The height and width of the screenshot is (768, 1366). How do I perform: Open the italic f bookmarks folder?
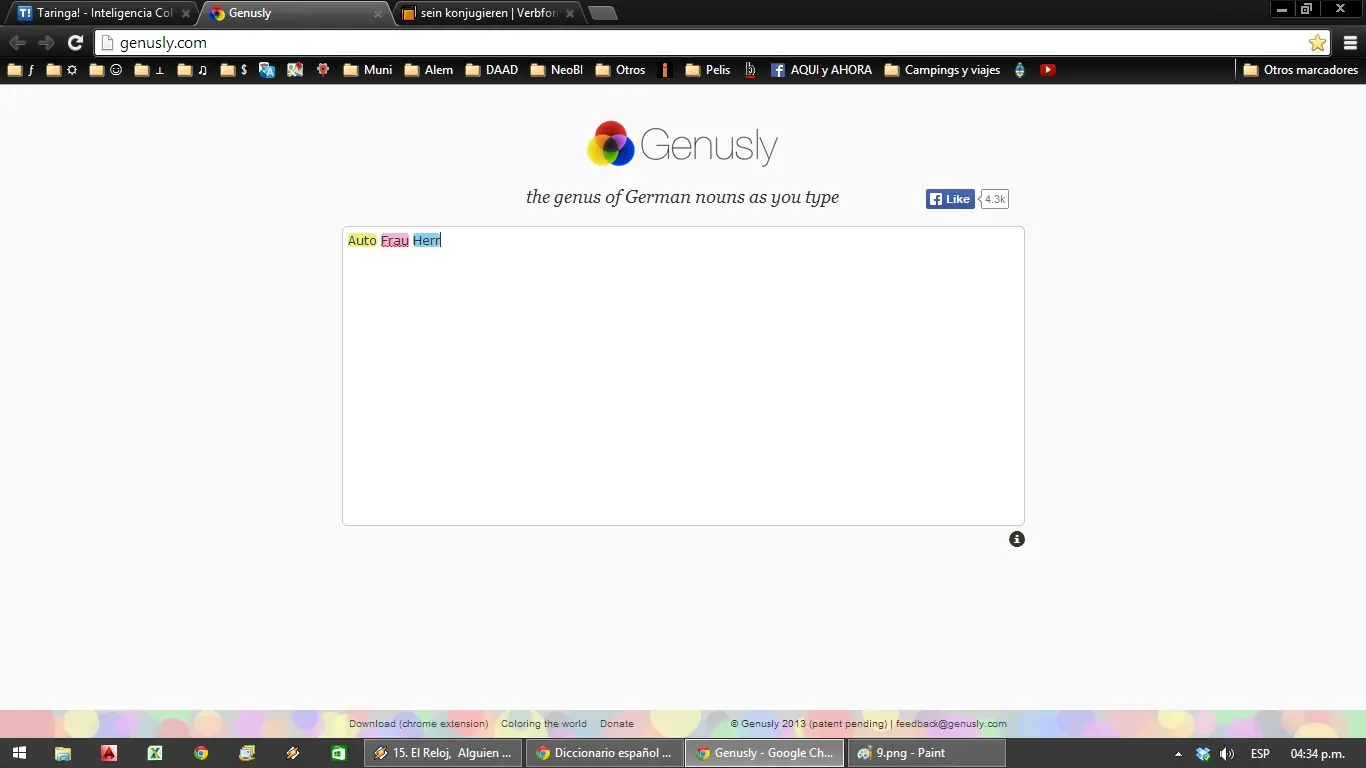21,70
